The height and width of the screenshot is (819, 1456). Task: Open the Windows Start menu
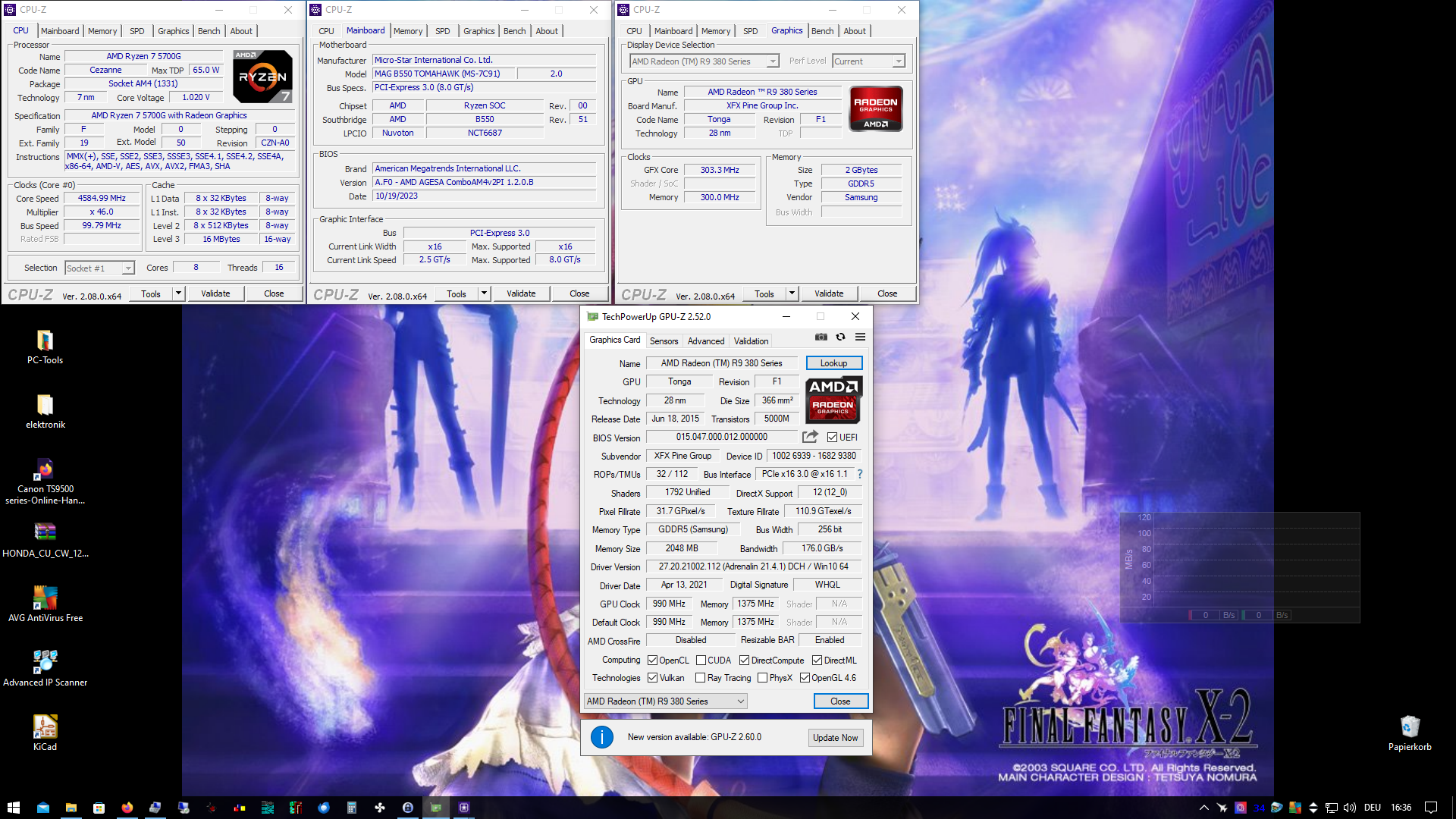pyautogui.click(x=14, y=808)
